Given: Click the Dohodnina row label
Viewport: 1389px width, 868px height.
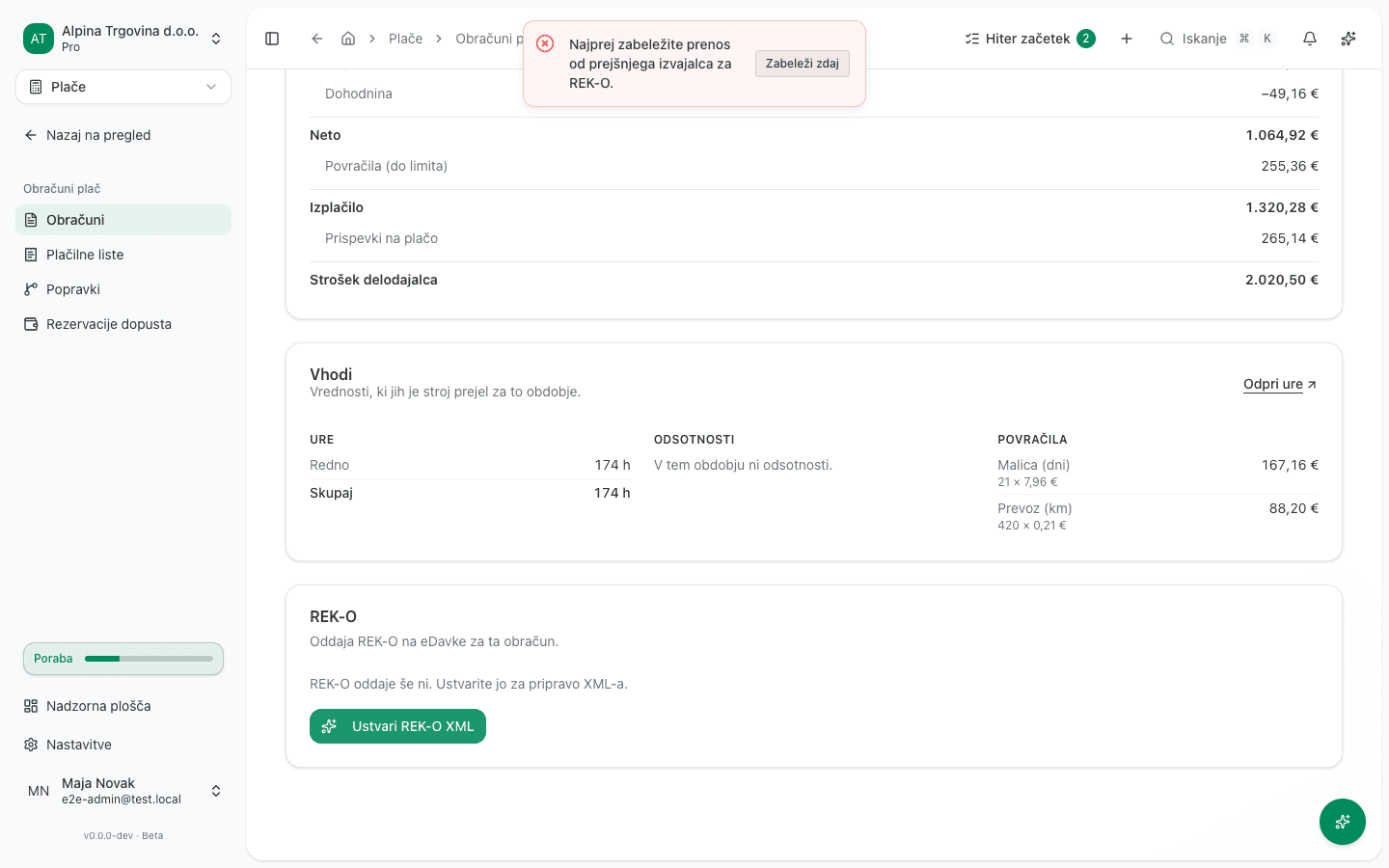Looking at the screenshot, I should click(359, 94).
